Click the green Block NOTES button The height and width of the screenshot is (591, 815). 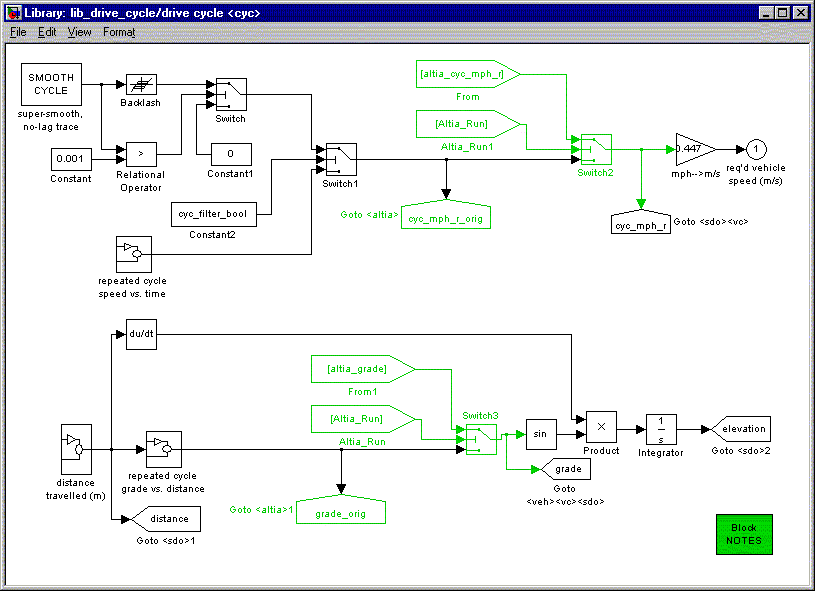[x=744, y=534]
